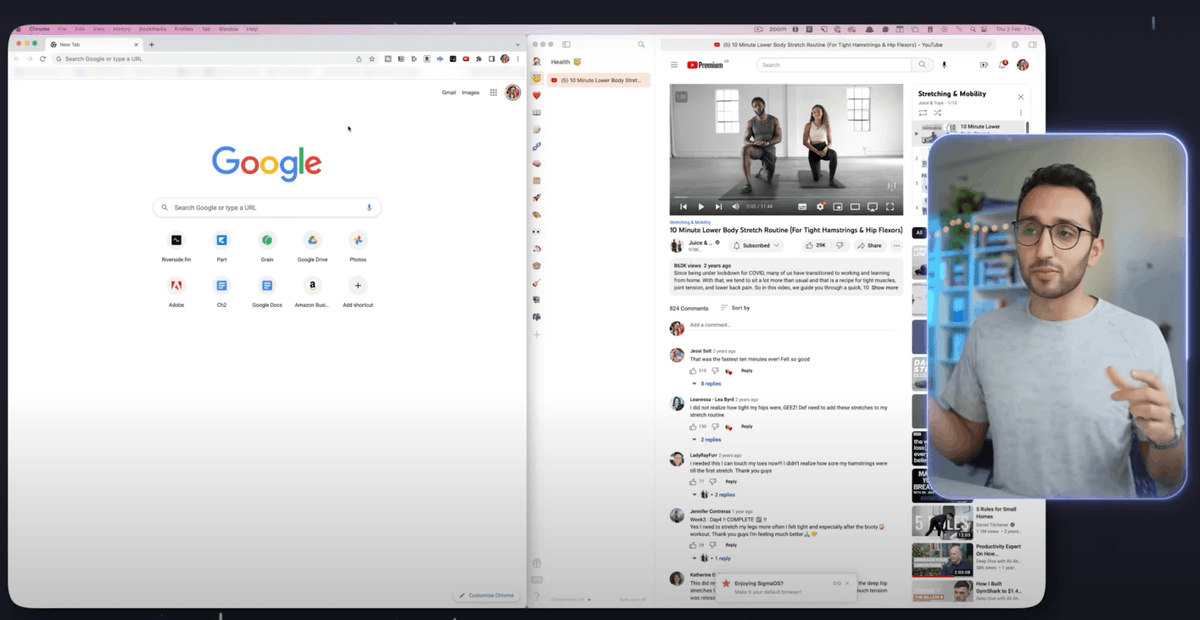Open Chrome's share page icon in the address bar

point(359,59)
